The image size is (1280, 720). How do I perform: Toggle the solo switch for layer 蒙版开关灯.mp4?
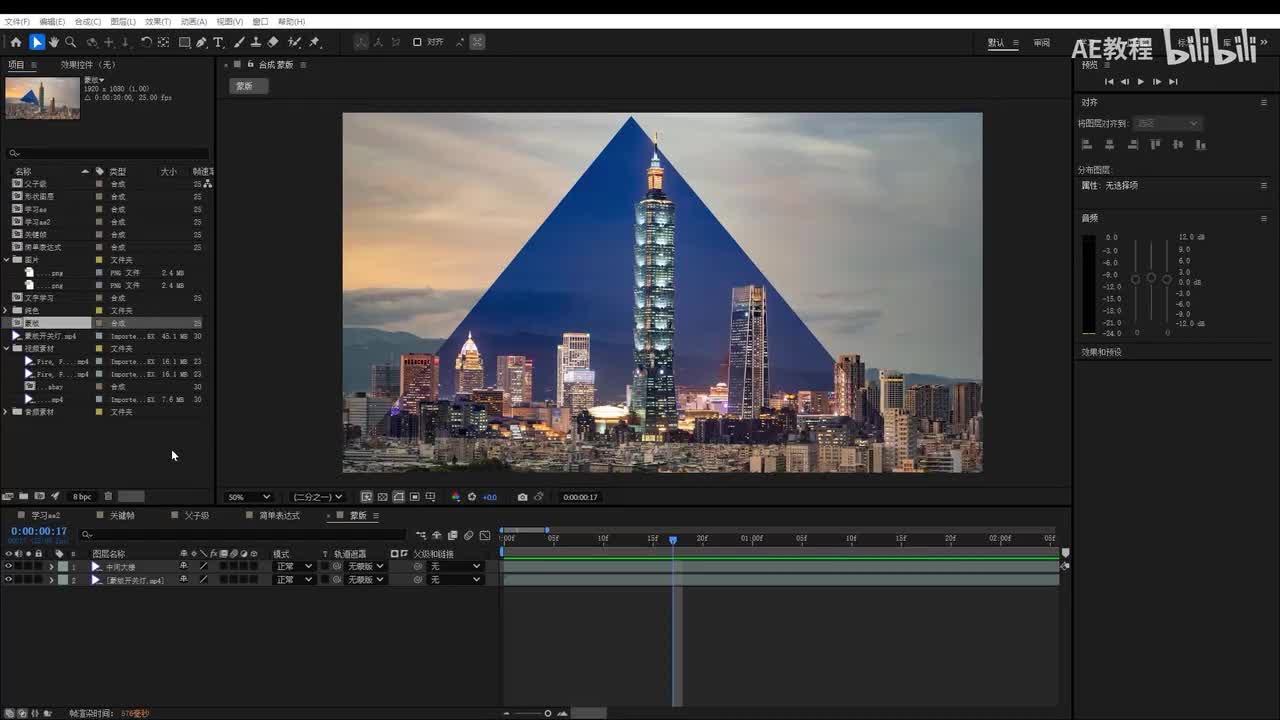click(x=28, y=580)
